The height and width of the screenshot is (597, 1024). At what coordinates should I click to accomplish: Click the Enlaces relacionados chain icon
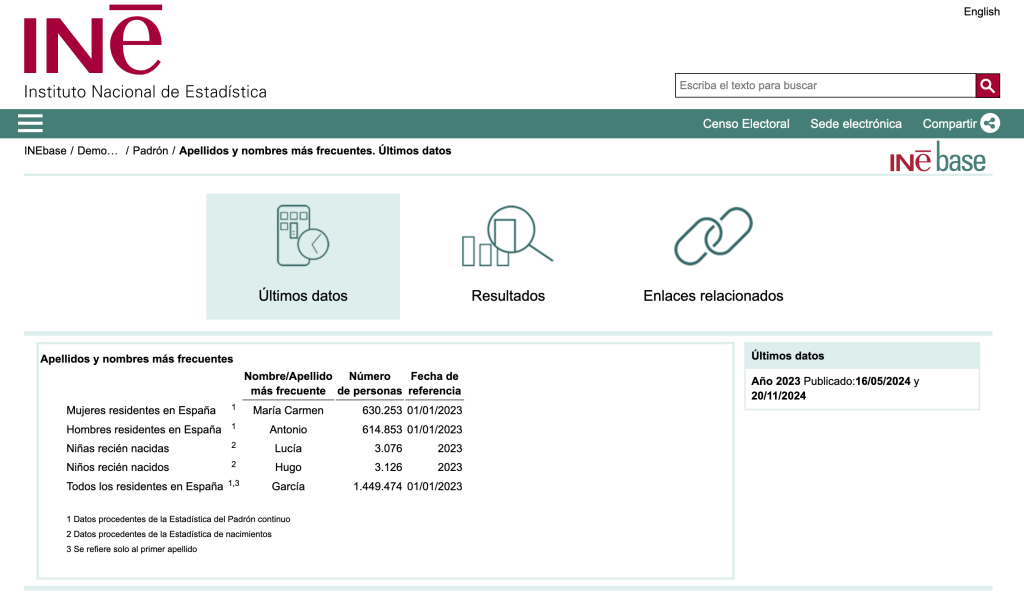(713, 236)
